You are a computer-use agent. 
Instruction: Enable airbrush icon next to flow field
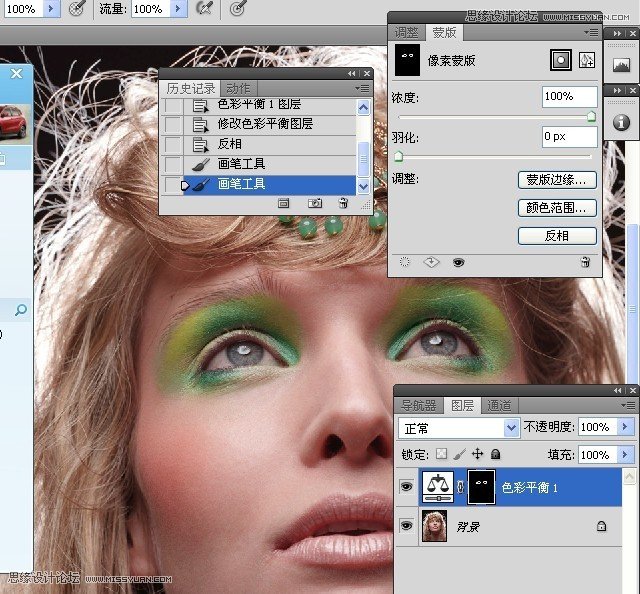[x=204, y=9]
